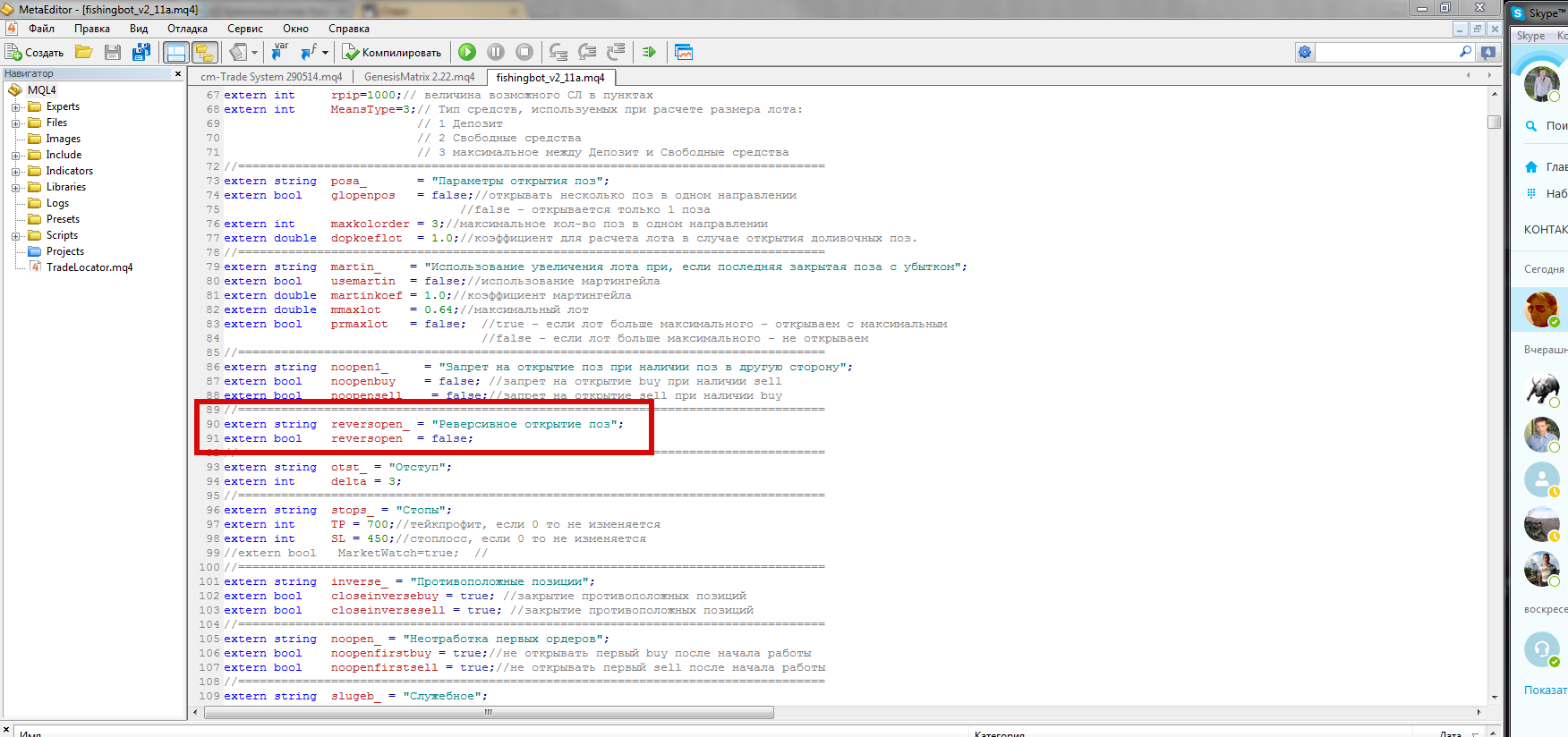This screenshot has width=1568, height=737.
Task: Switch to GenesisMatrix 2.22.mq4 tab
Action: click(x=419, y=77)
